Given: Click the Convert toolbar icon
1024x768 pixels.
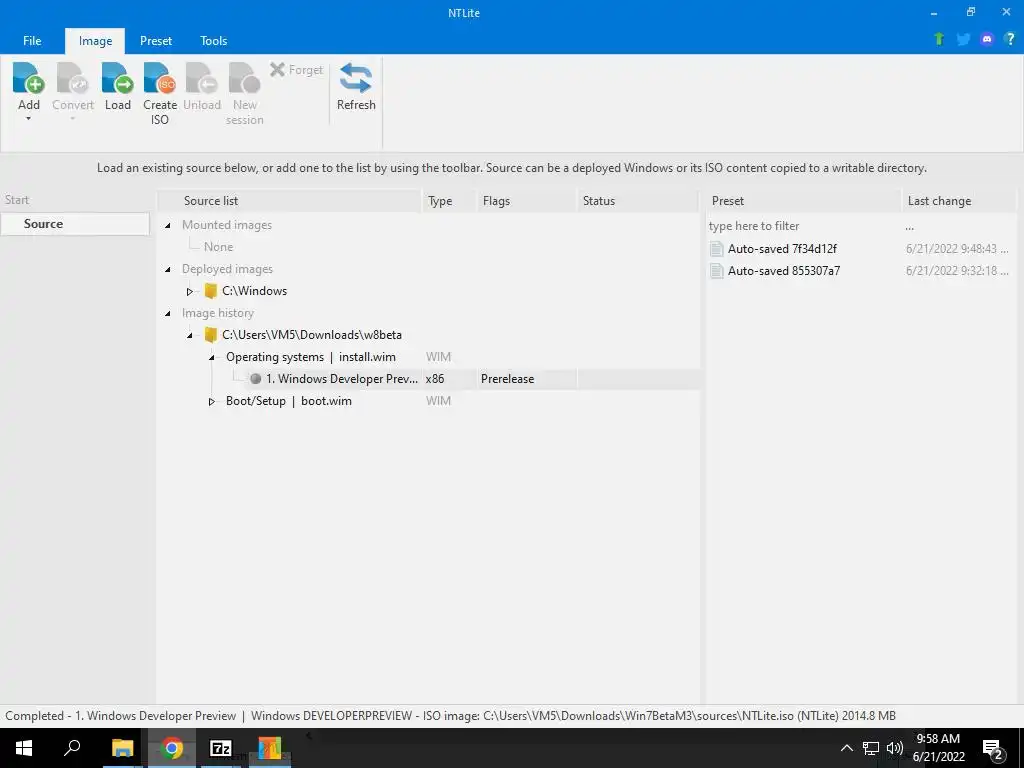Looking at the screenshot, I should click(x=72, y=78).
